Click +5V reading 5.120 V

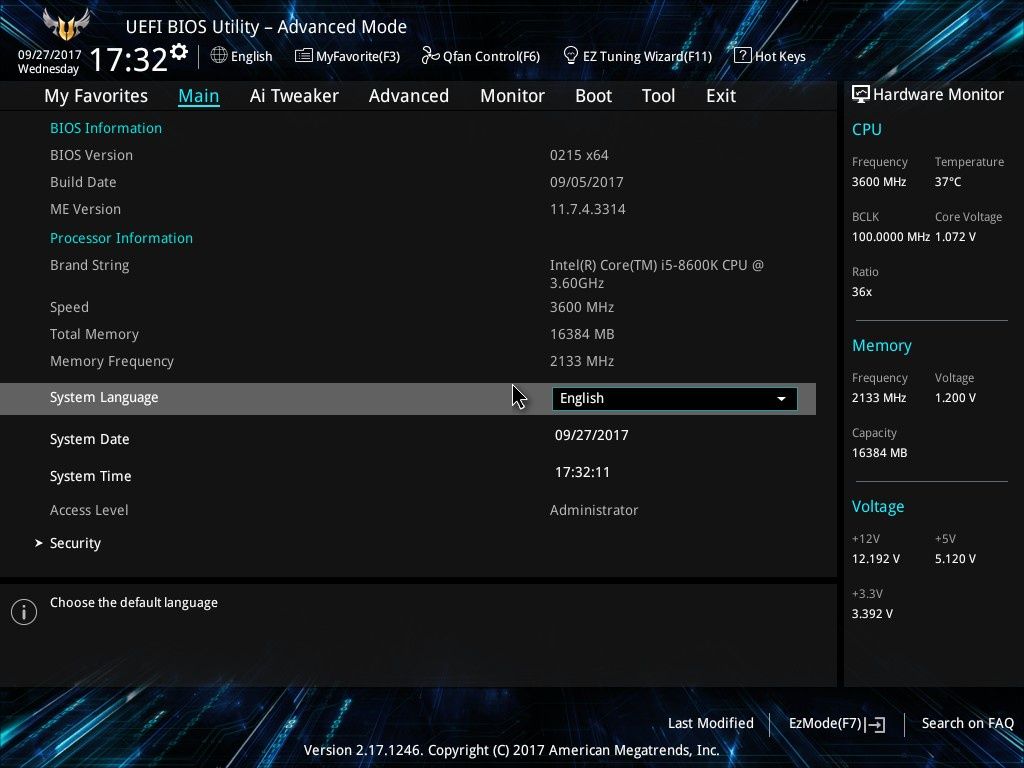(955, 559)
